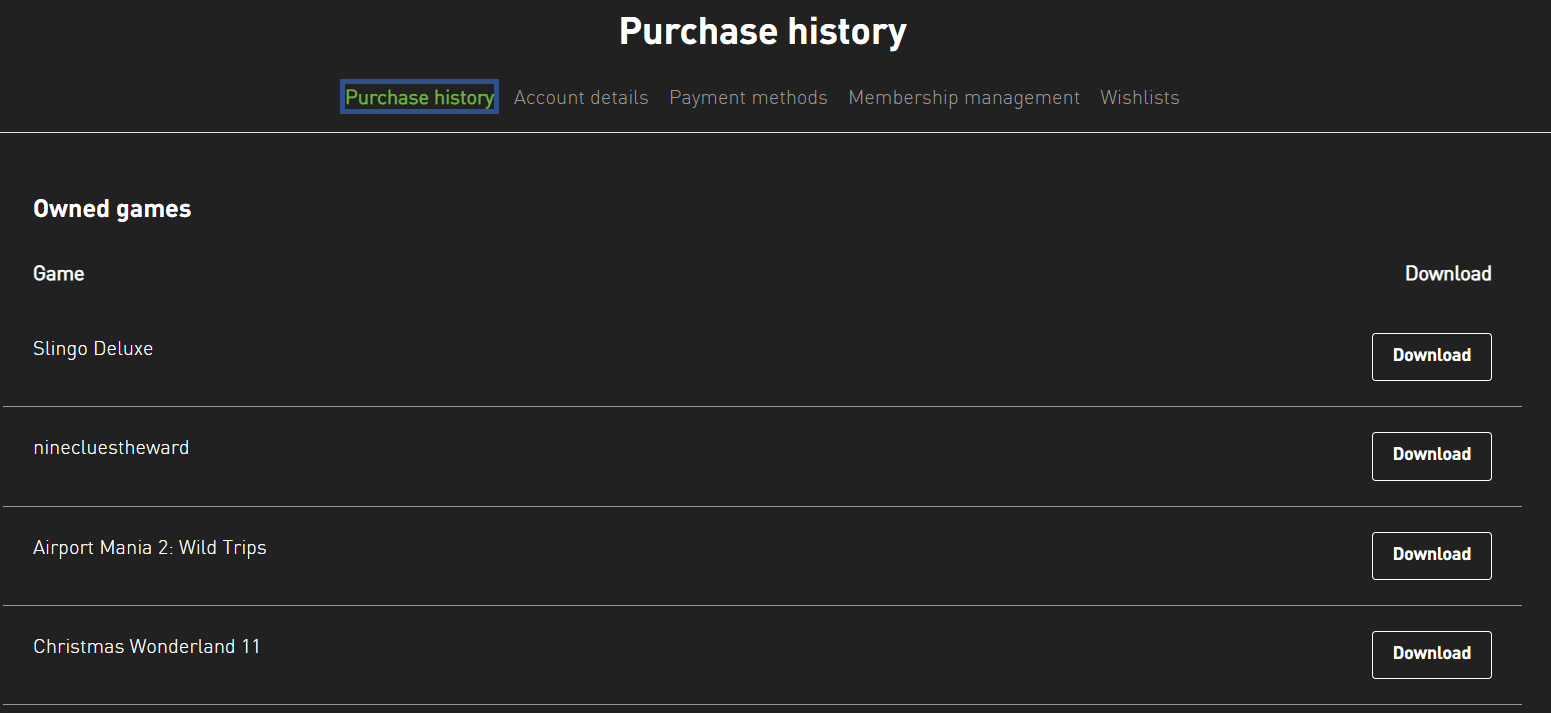Click the divider under Christmas Wonderland 11 row
The image size is (1551, 713).
click(762, 704)
